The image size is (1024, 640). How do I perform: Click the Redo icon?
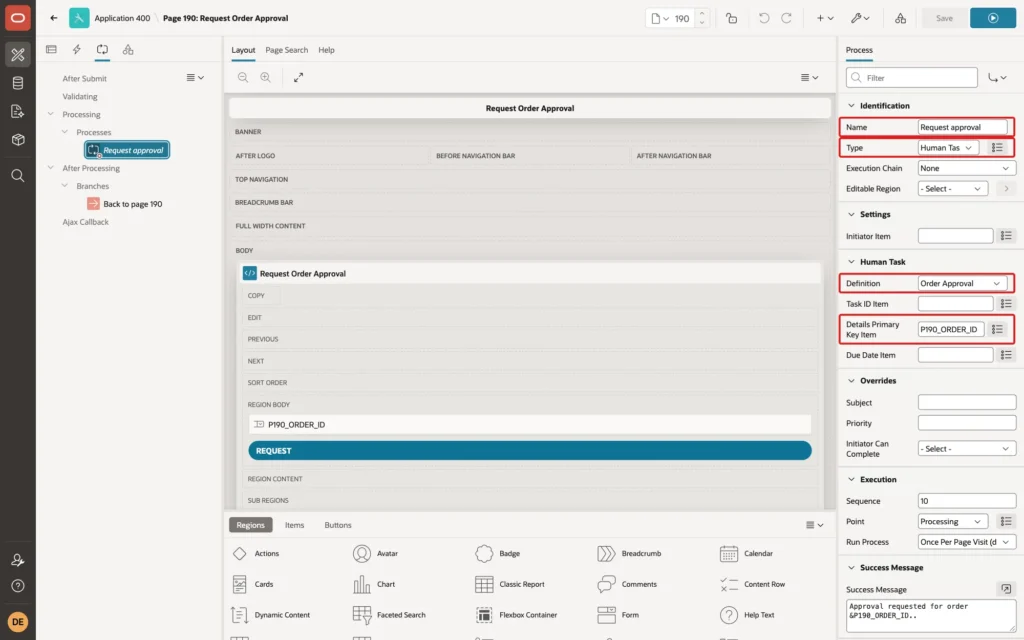click(786, 18)
